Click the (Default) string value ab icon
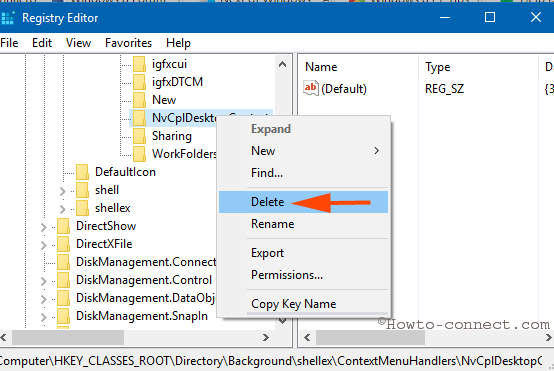This screenshot has height=371, width=554. click(x=311, y=88)
